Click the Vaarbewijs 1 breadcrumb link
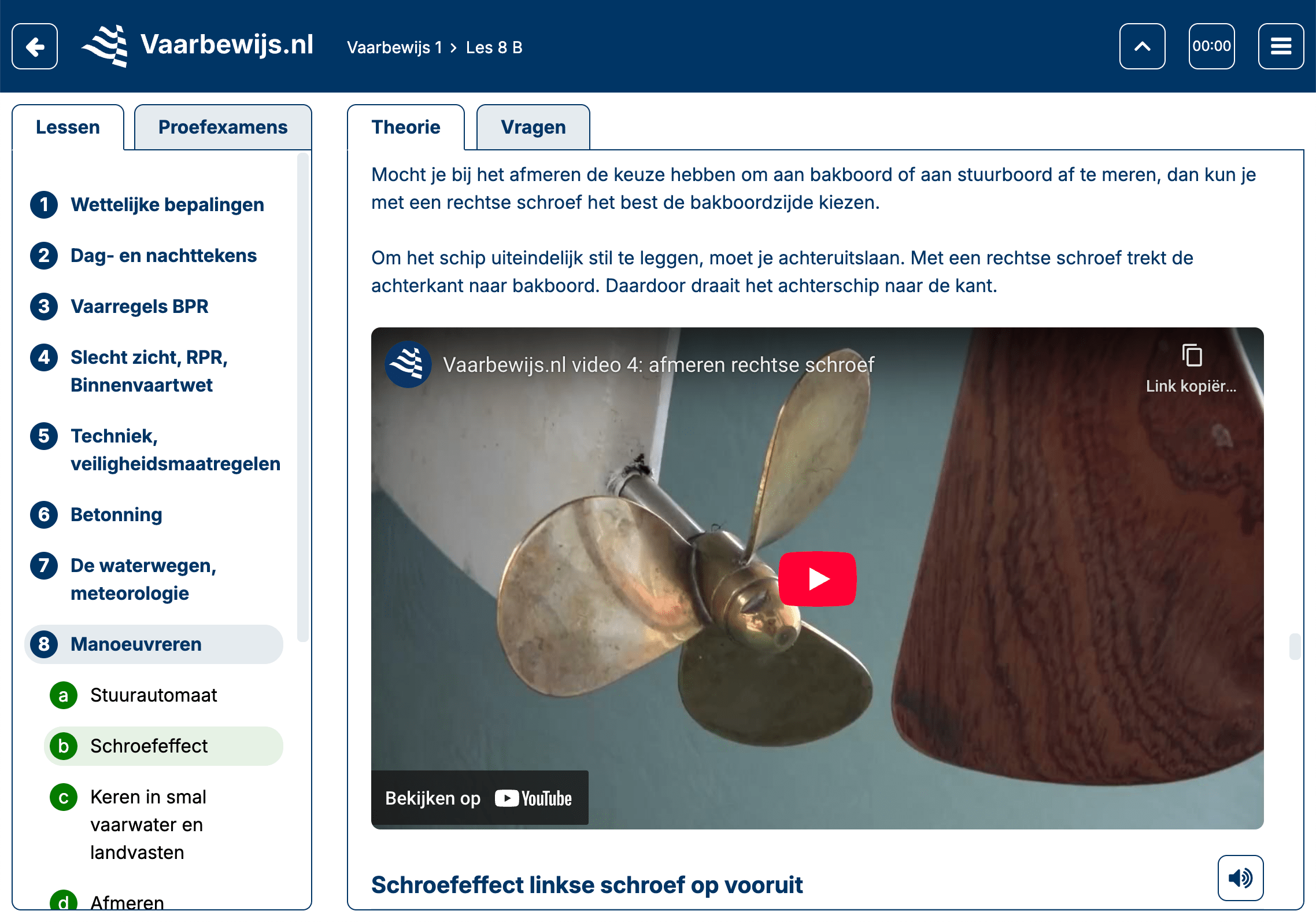The width and height of the screenshot is (1316, 922). [x=394, y=47]
